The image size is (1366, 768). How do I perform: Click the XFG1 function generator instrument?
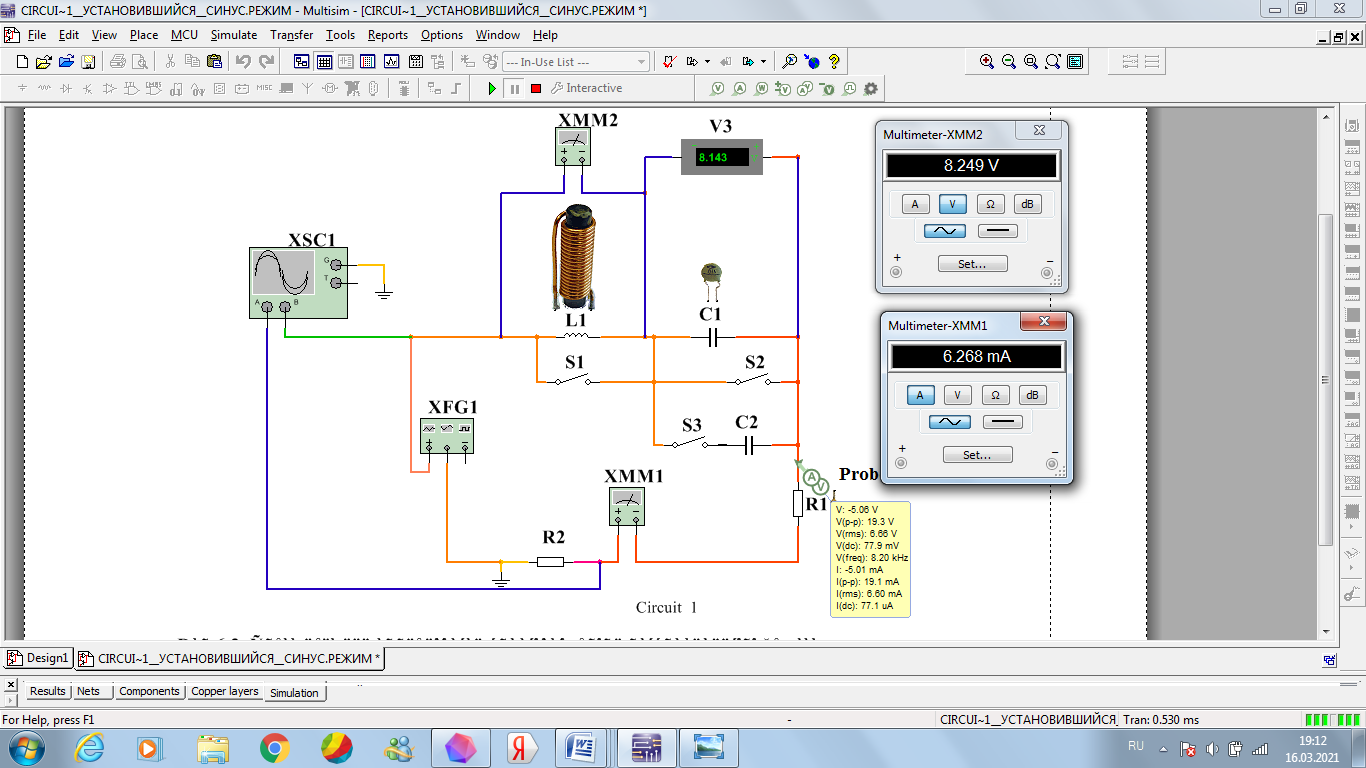(x=446, y=435)
